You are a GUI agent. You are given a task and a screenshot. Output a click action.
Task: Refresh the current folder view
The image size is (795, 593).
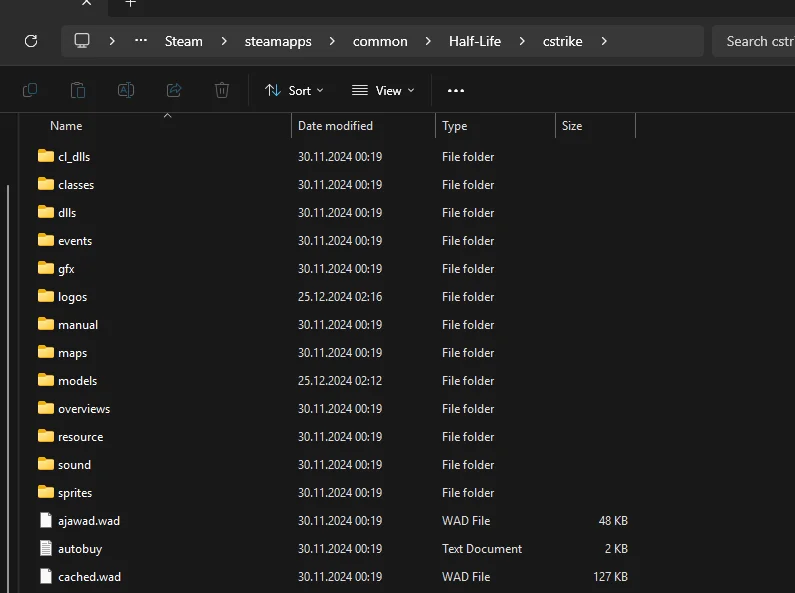[31, 41]
